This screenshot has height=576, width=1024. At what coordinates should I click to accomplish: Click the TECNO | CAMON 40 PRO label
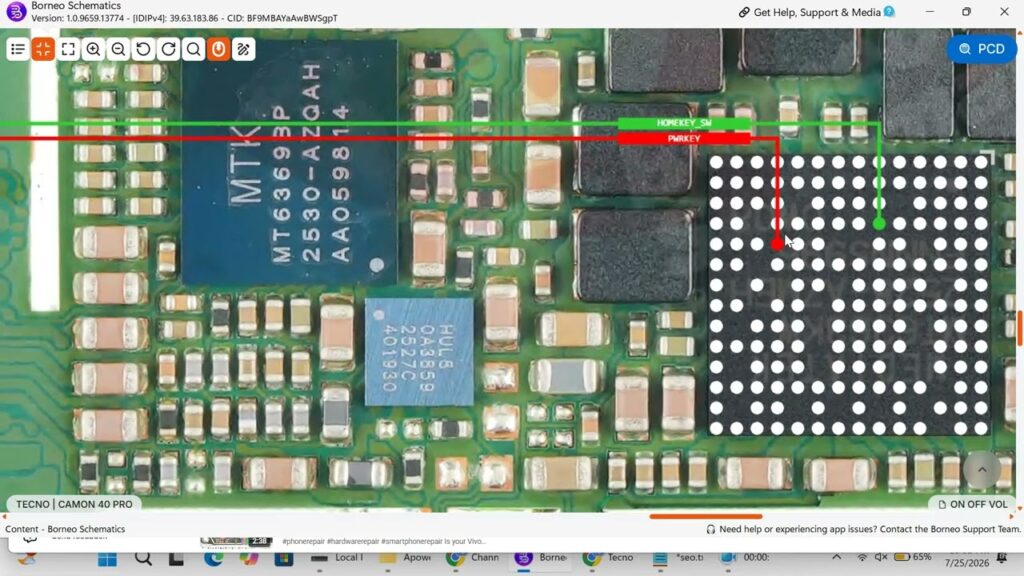[x=74, y=504]
